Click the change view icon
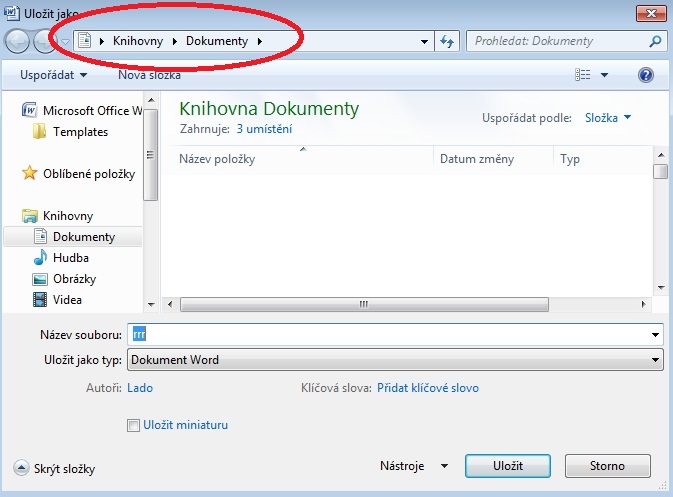The height and width of the screenshot is (497, 673). [582, 75]
